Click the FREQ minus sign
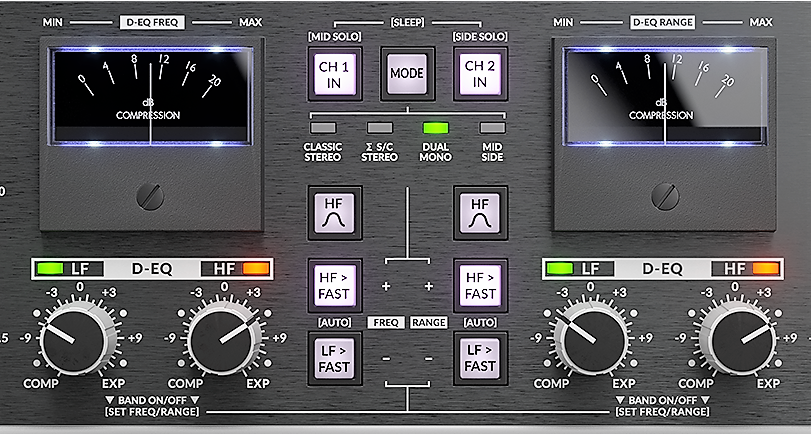Image resolution: width=811 pixels, height=434 pixels. click(386, 358)
